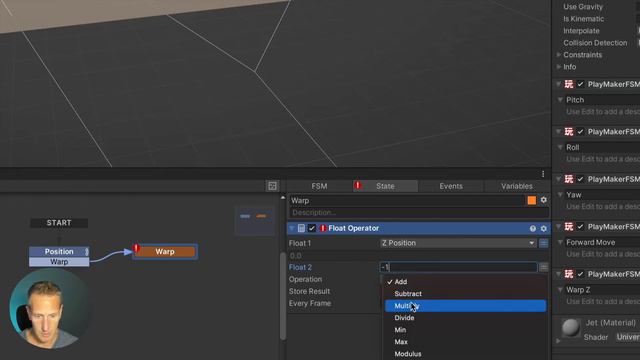Collapse the Float Operator action foldout
Image resolution: width=640 pixels, height=360 pixels.
pyautogui.click(x=291, y=228)
